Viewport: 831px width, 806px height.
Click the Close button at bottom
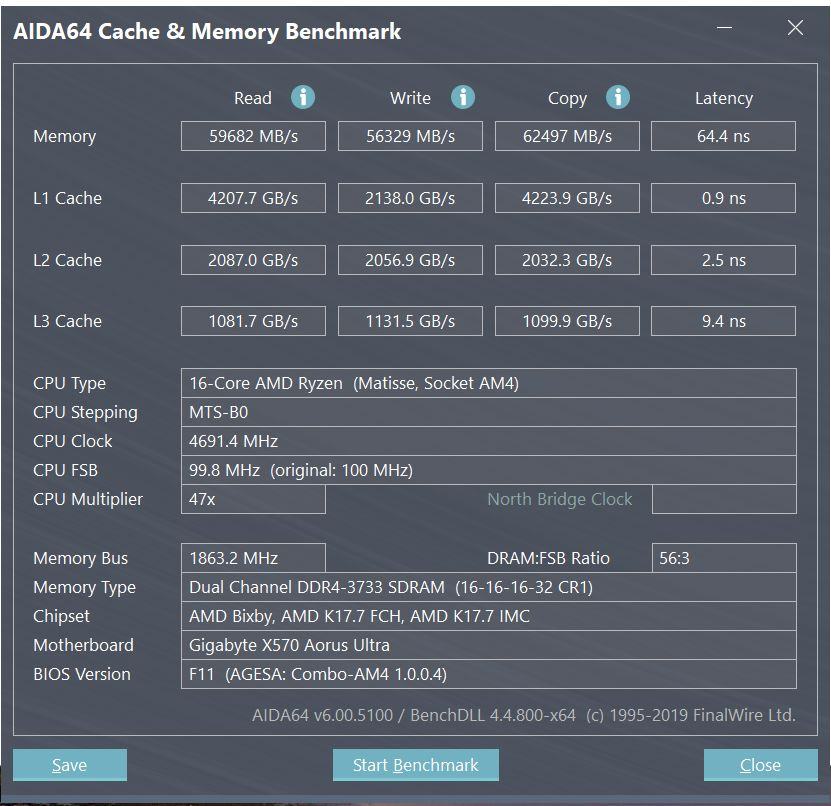click(x=760, y=765)
